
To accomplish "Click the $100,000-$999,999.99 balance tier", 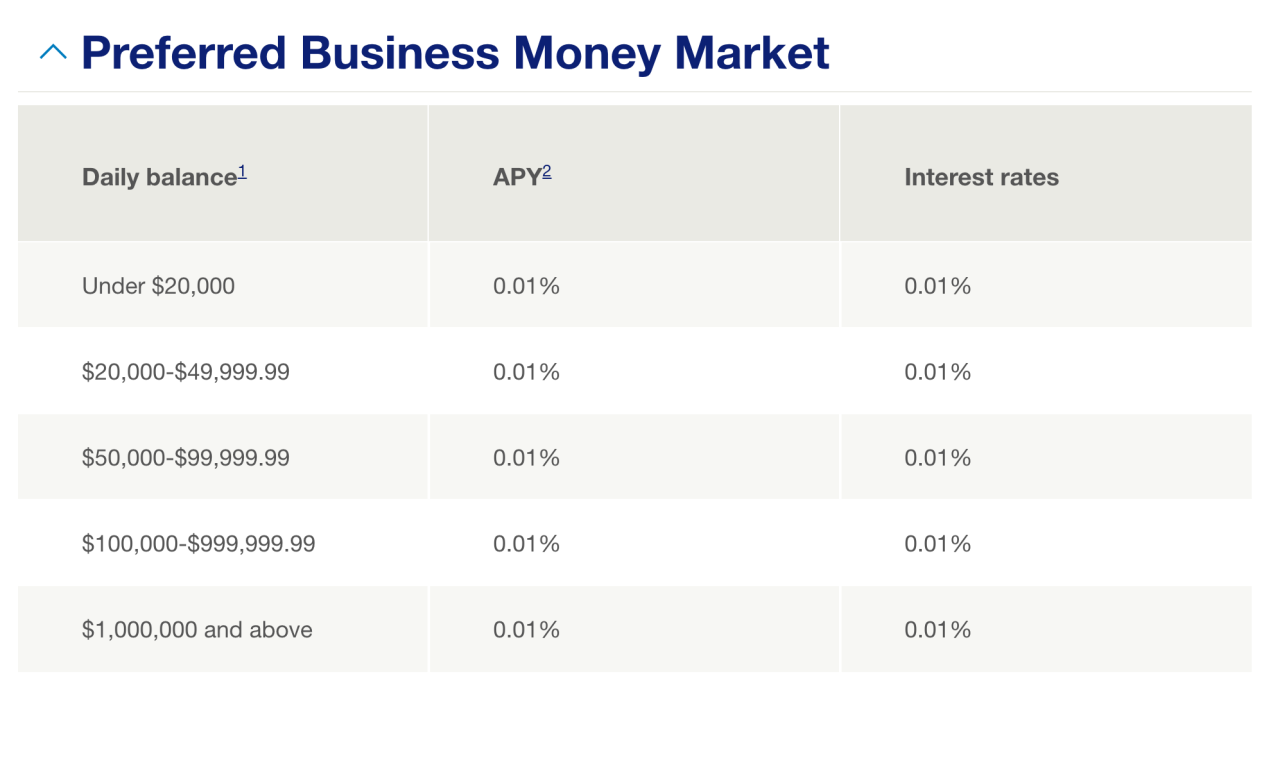I will point(197,544).
